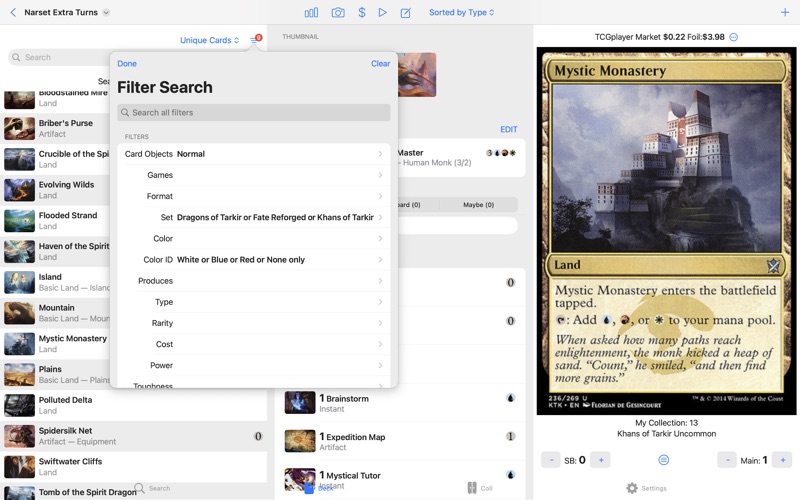Click the TCGplayer Market price text

pyautogui.click(x=660, y=37)
